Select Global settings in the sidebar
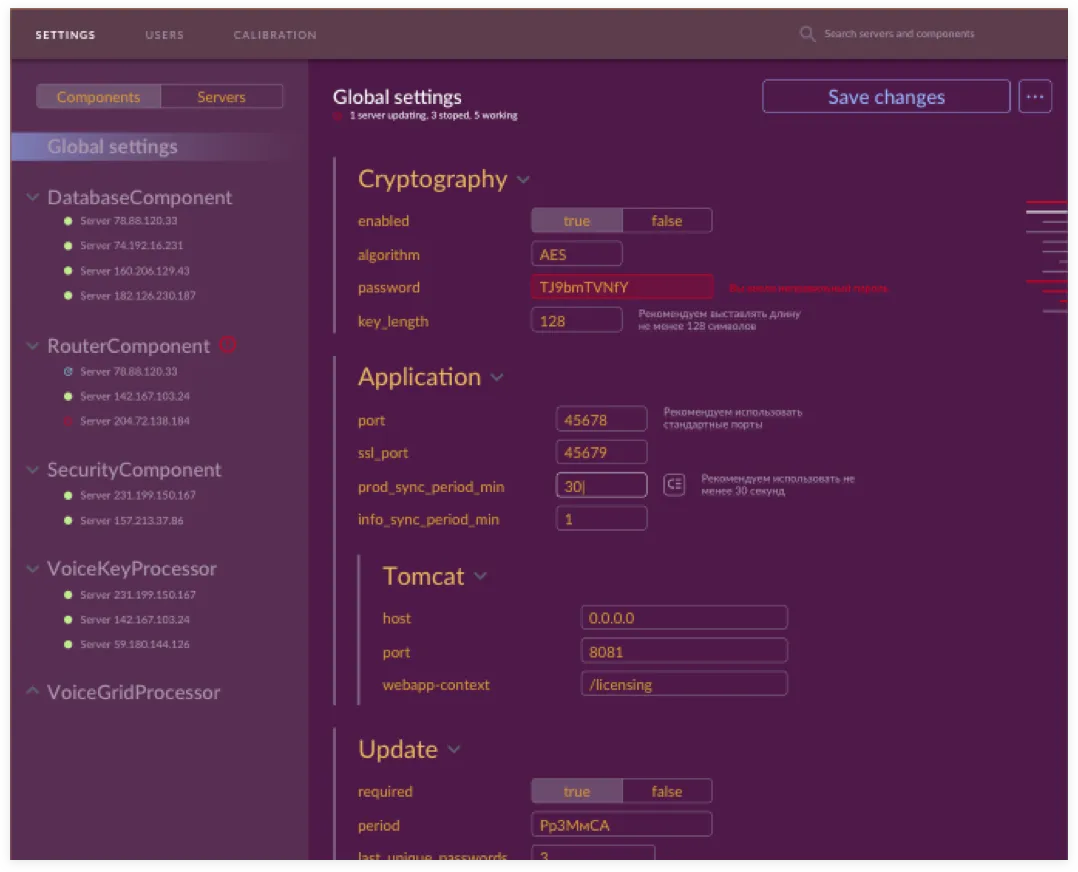This screenshot has width=1078, height=872. click(112, 147)
